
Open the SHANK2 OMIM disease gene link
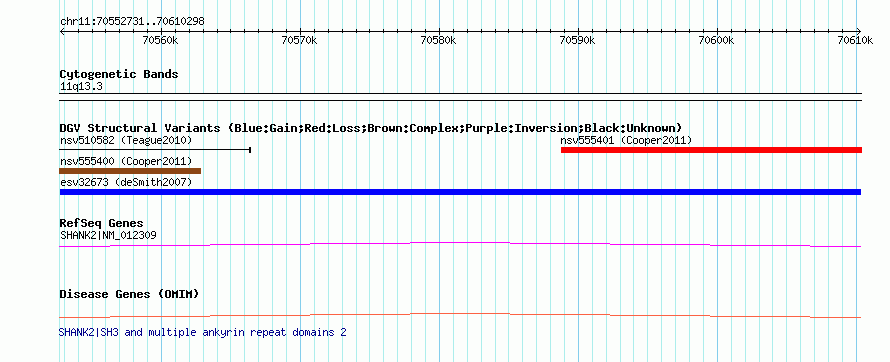pos(202,332)
